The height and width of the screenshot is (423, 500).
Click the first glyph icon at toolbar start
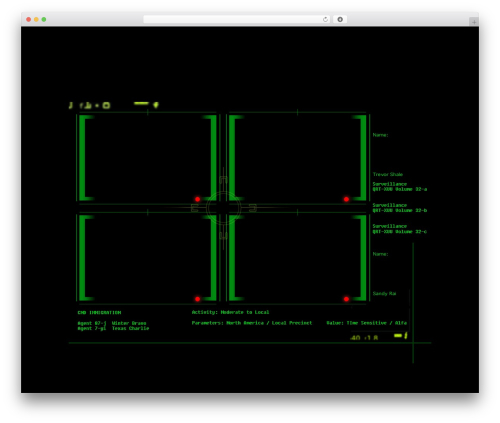pos(71,105)
